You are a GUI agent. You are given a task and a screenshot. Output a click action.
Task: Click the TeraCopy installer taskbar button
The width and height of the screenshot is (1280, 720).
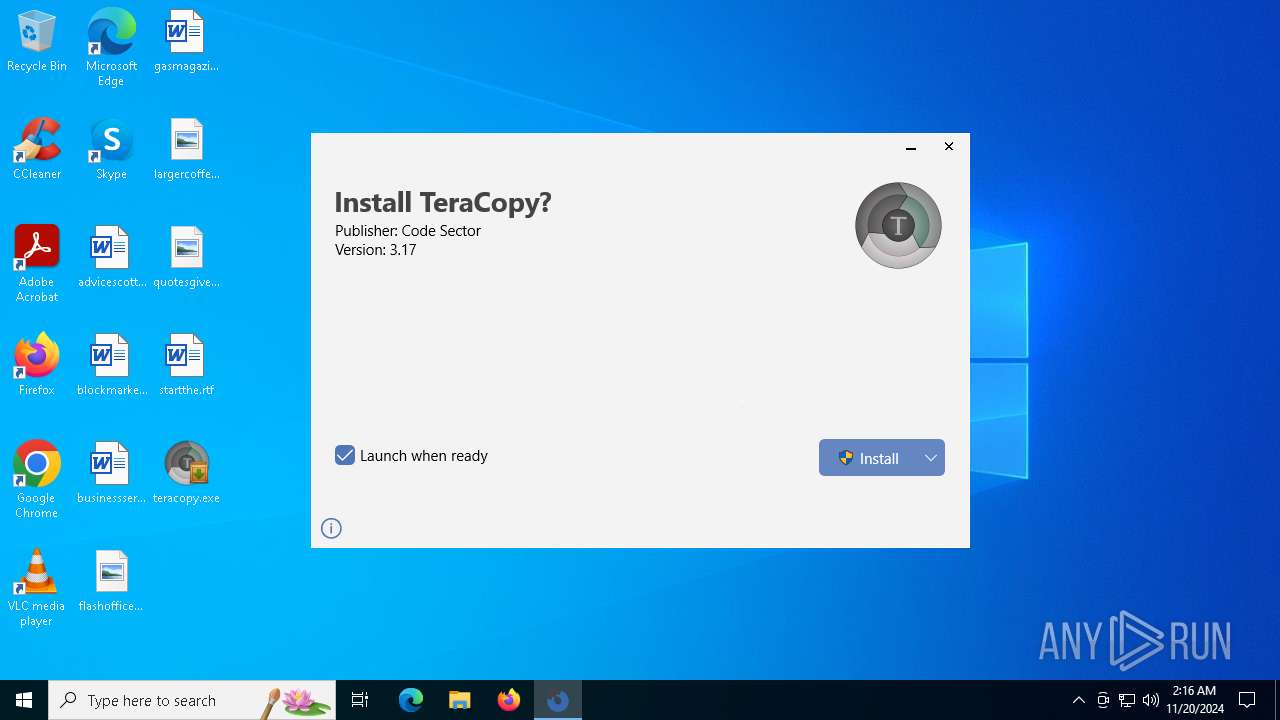558,700
